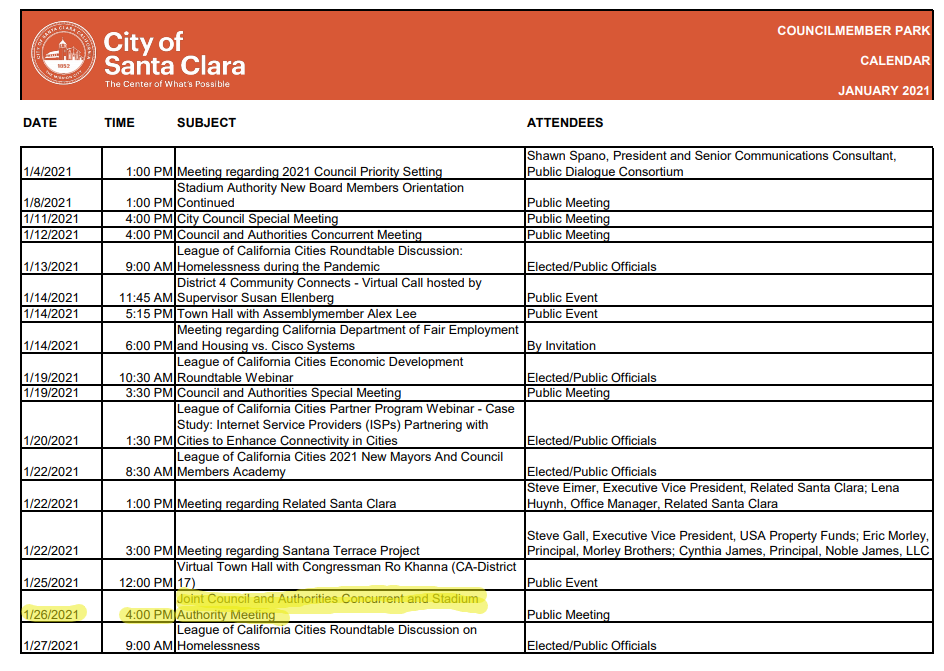Screen dimensions: 944x671
Task: Click the SUBJECT column header
Action: coord(206,123)
